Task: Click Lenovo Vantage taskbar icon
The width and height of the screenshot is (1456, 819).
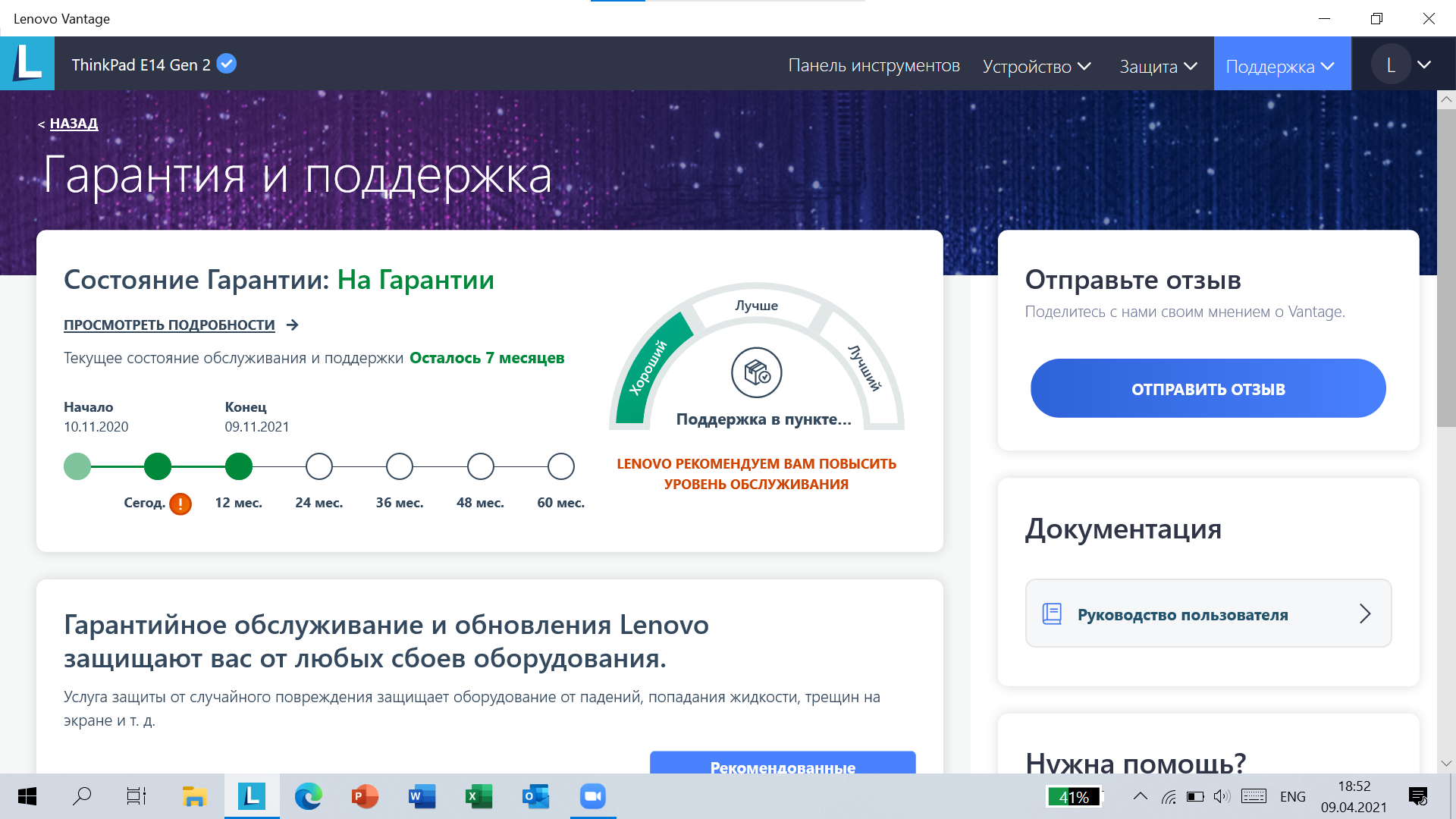Action: coord(252,796)
